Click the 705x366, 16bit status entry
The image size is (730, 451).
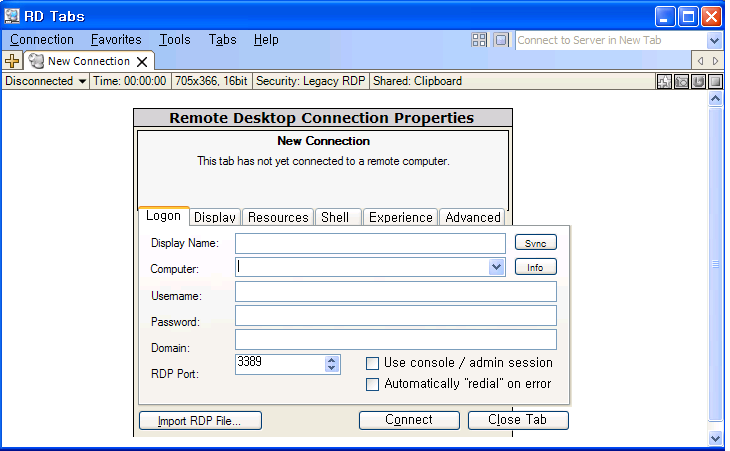(x=211, y=81)
